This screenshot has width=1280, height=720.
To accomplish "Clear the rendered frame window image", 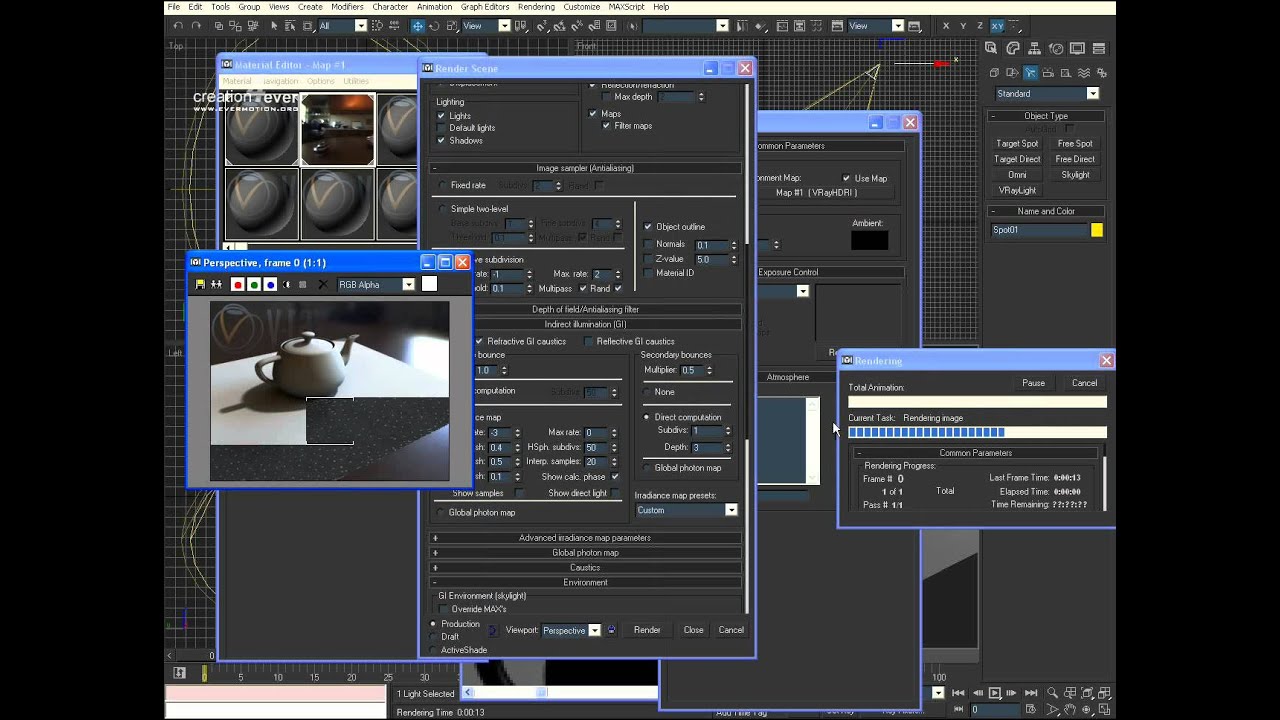I will pyautogui.click(x=322, y=285).
